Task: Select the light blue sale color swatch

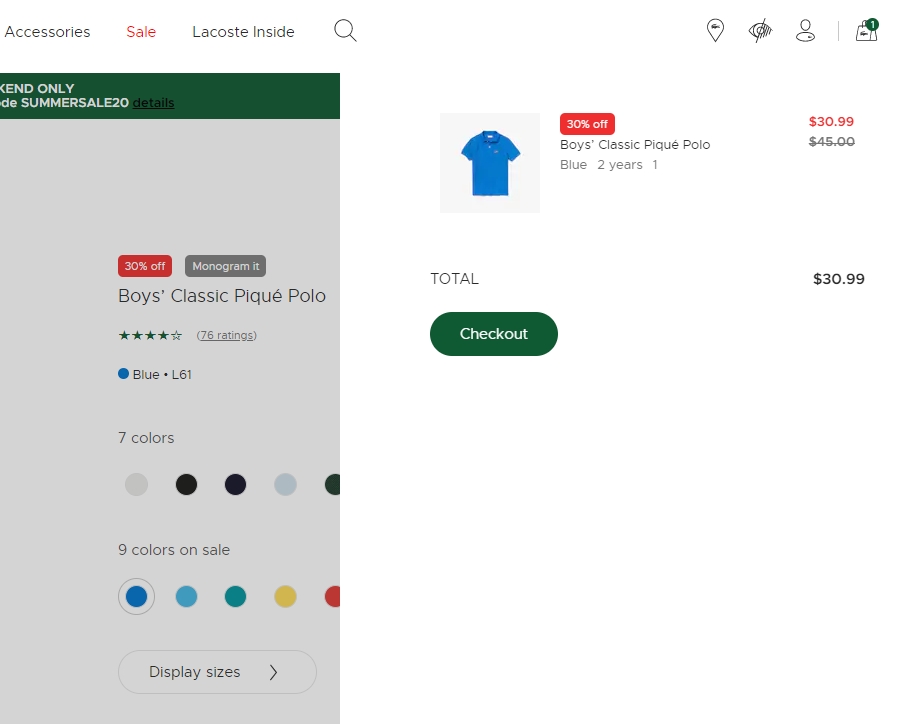Action: (x=187, y=596)
